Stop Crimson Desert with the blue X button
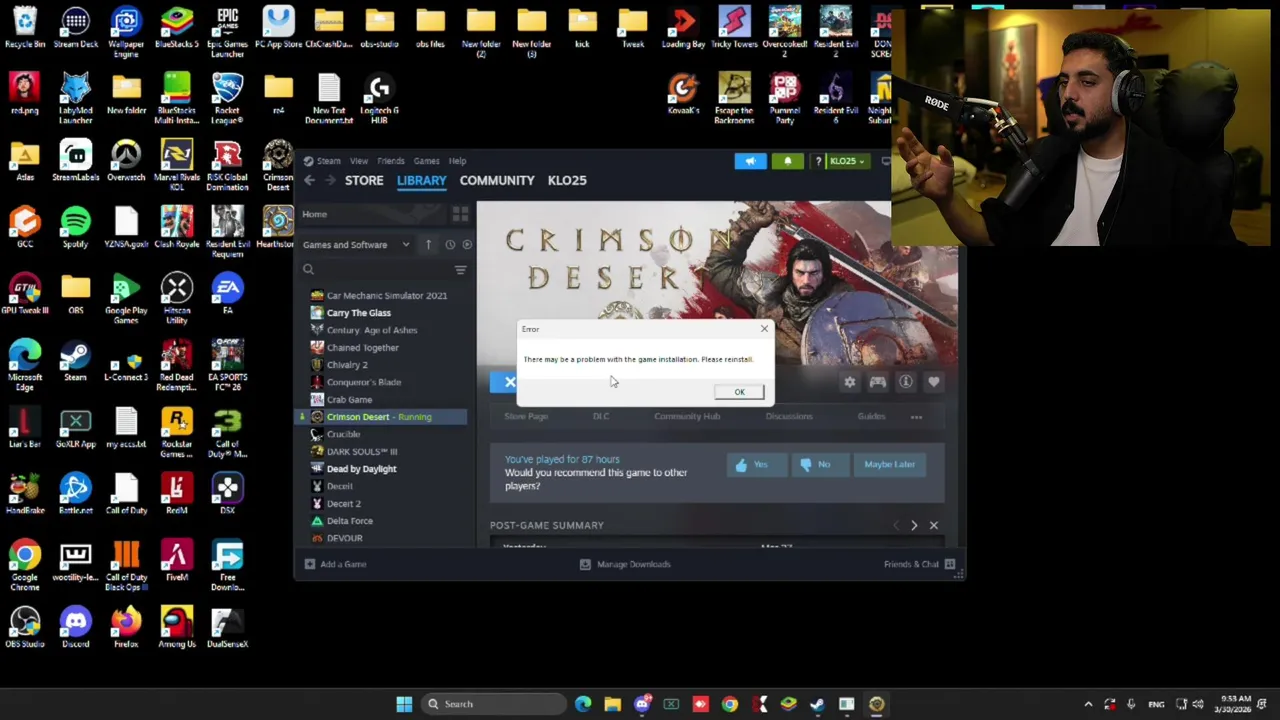Viewport: 1280px width, 720px height. 508,382
